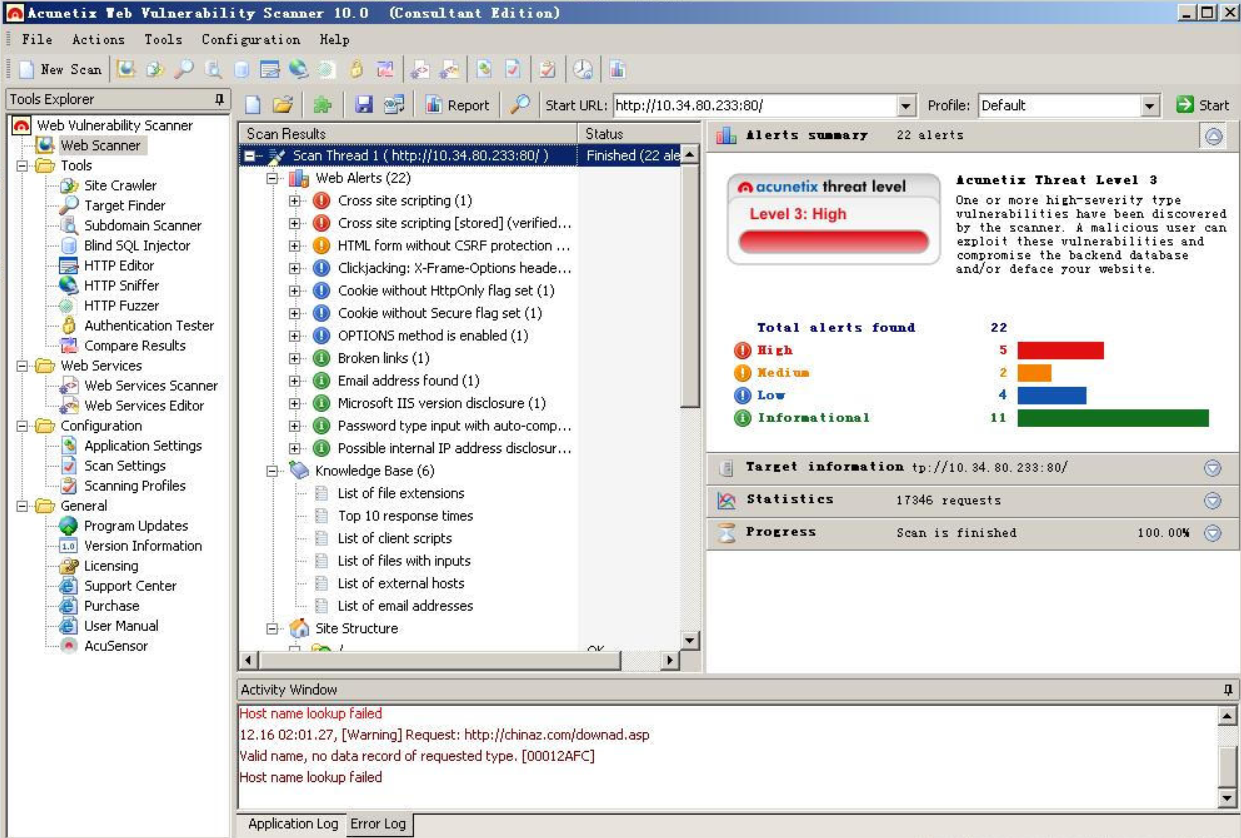Pin the Tools Explorer panel
Viewport: 1241px width, 838px height.
point(220,99)
